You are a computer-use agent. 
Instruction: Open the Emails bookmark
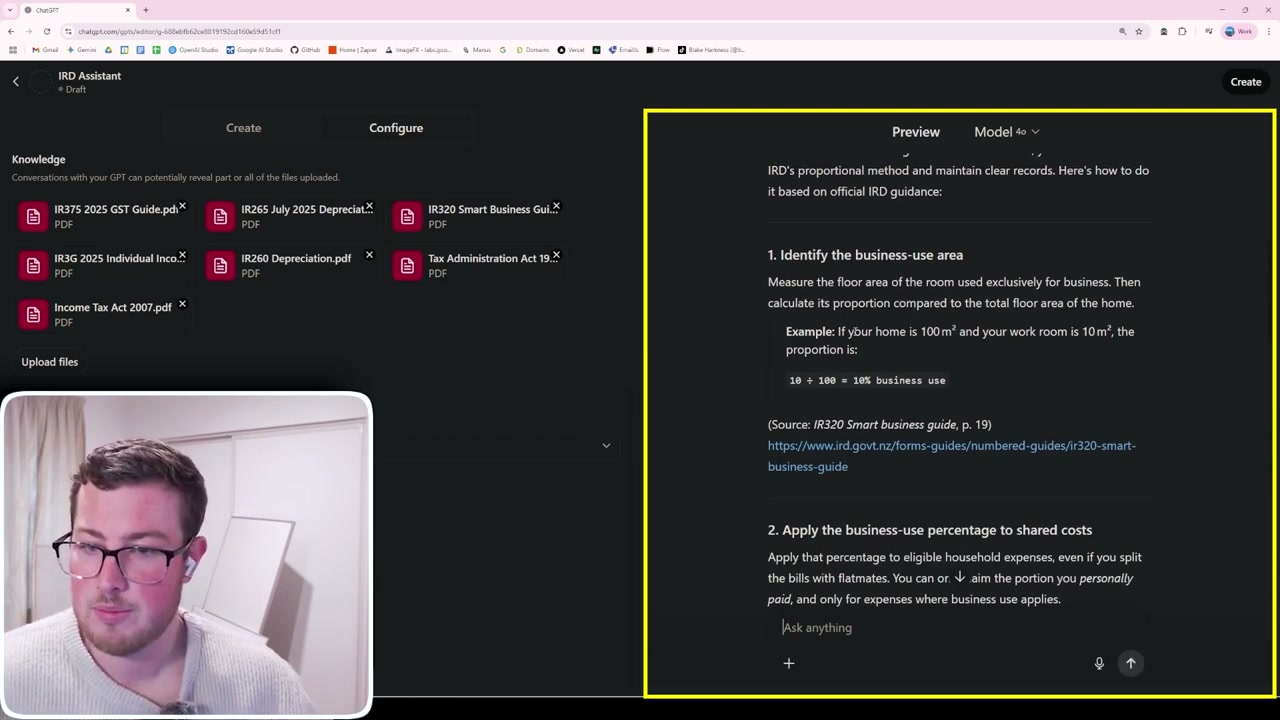pos(624,50)
